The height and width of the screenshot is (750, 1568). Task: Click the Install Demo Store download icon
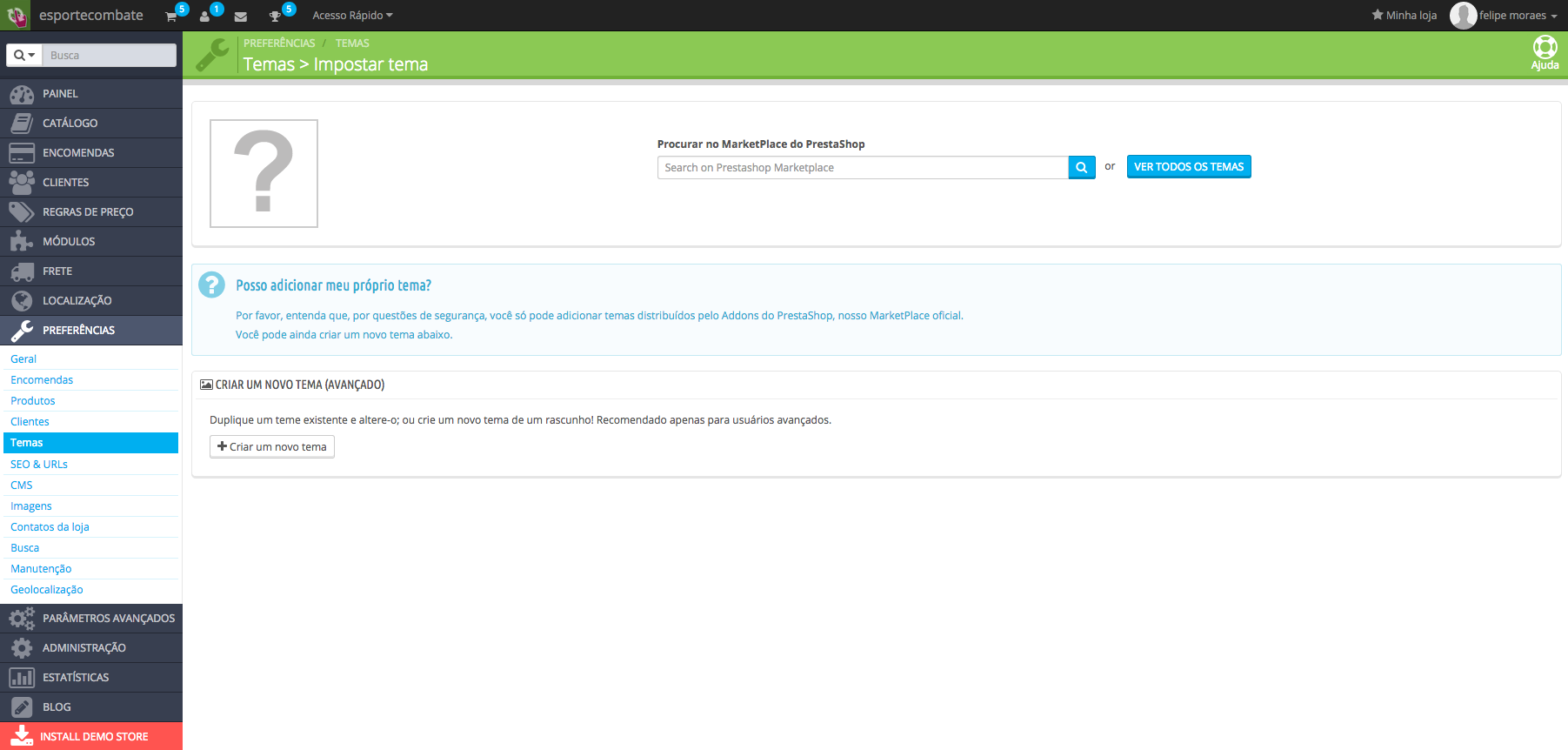(23, 736)
